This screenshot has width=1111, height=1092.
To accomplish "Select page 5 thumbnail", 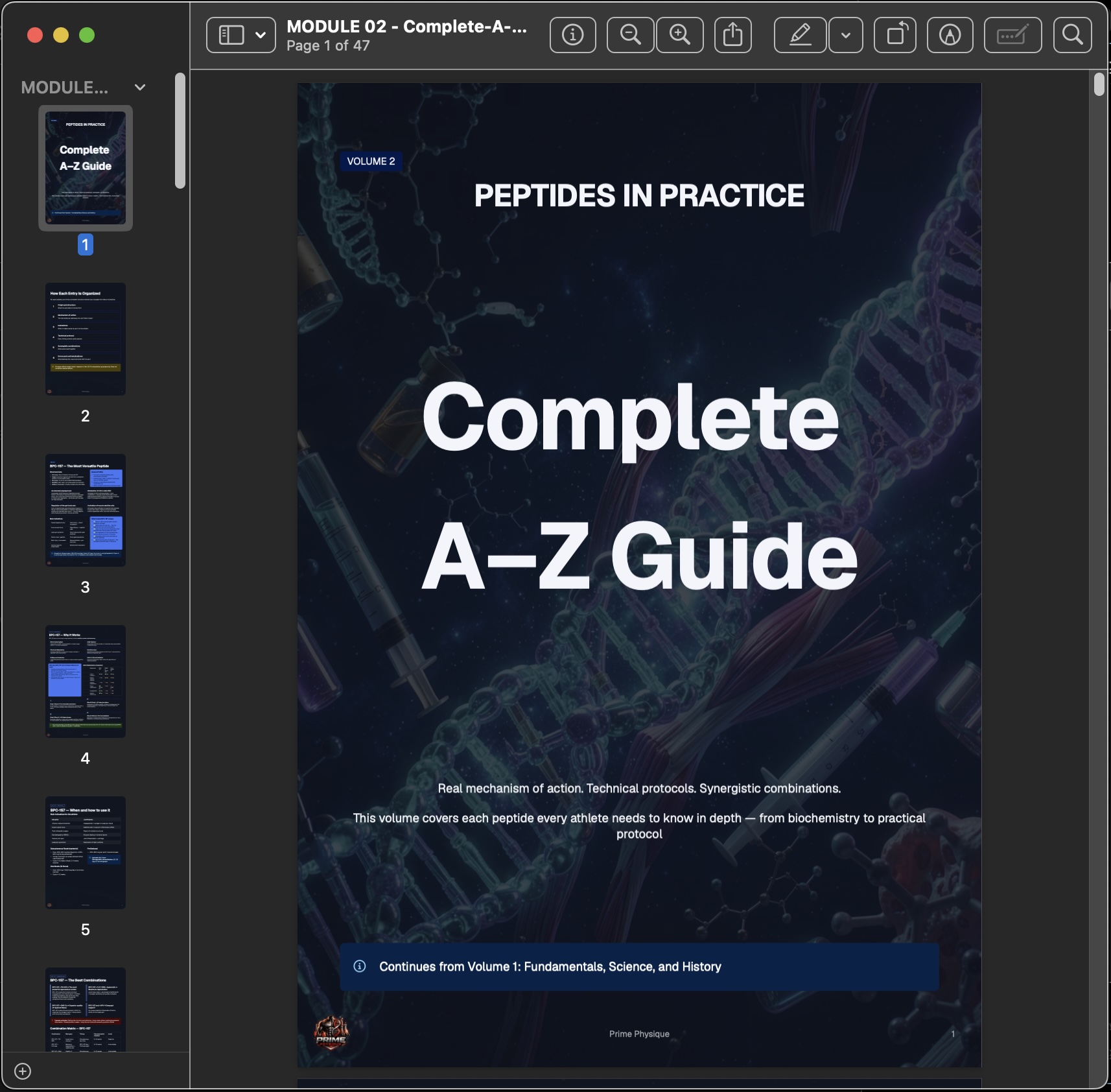I will point(86,853).
